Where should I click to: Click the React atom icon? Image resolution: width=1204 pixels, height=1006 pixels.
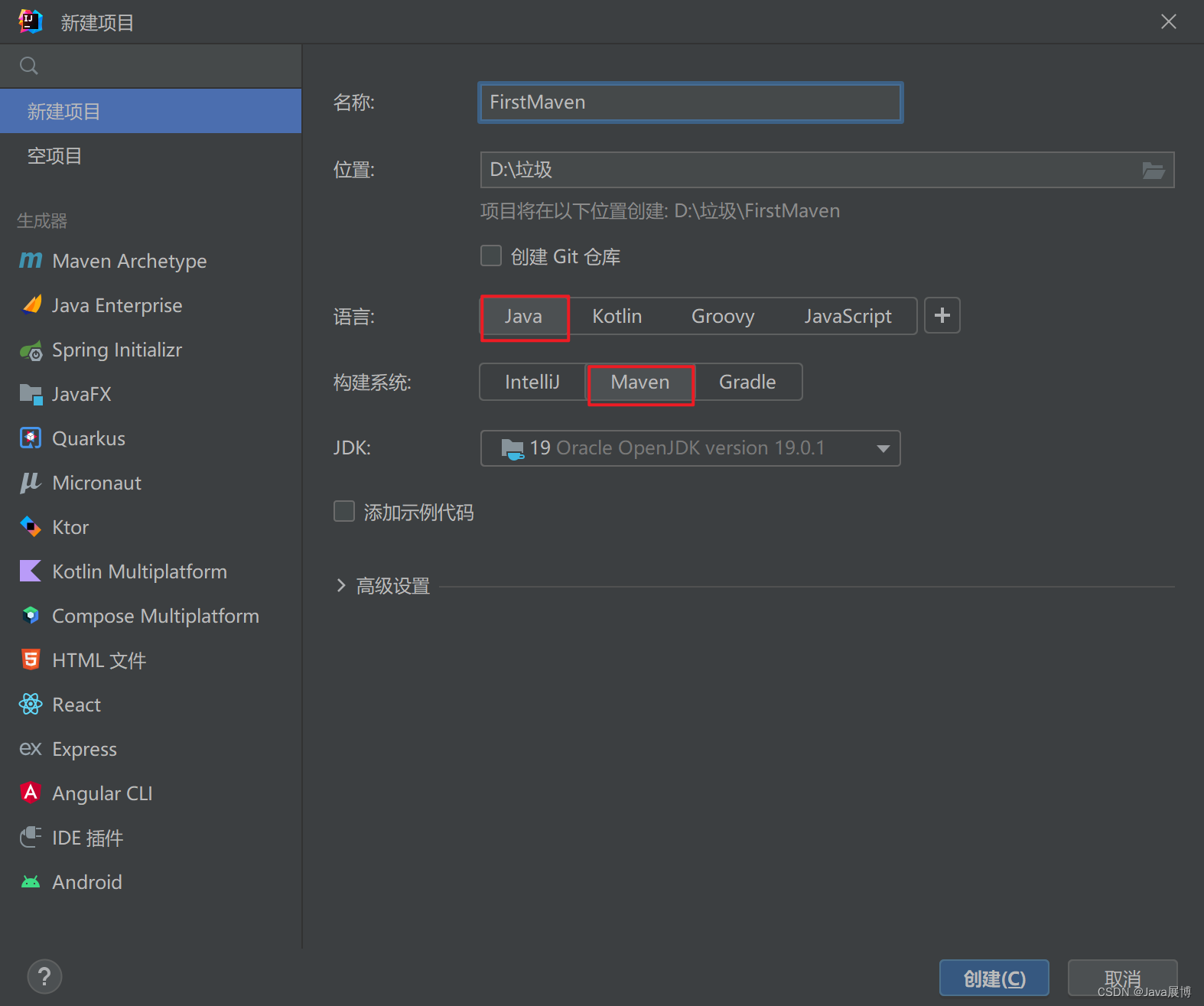click(31, 704)
